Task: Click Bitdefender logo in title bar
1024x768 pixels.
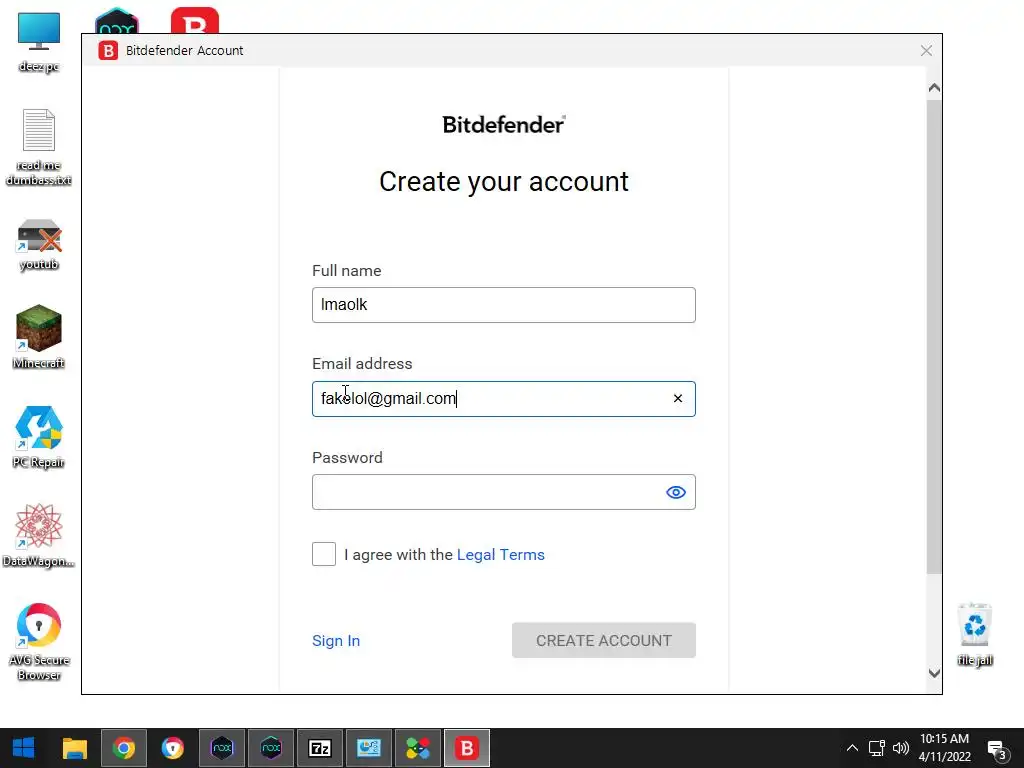Action: click(108, 50)
